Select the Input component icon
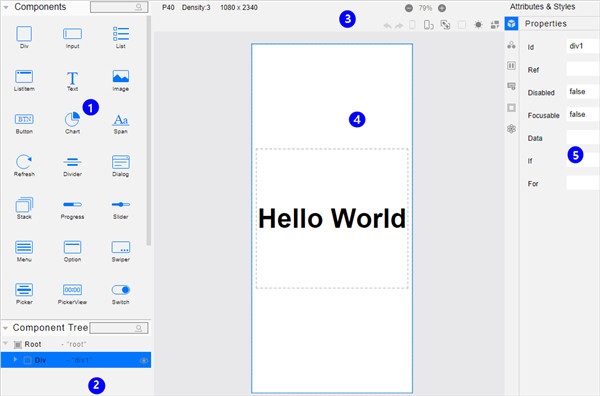This screenshot has height=396, width=600. [x=72, y=34]
